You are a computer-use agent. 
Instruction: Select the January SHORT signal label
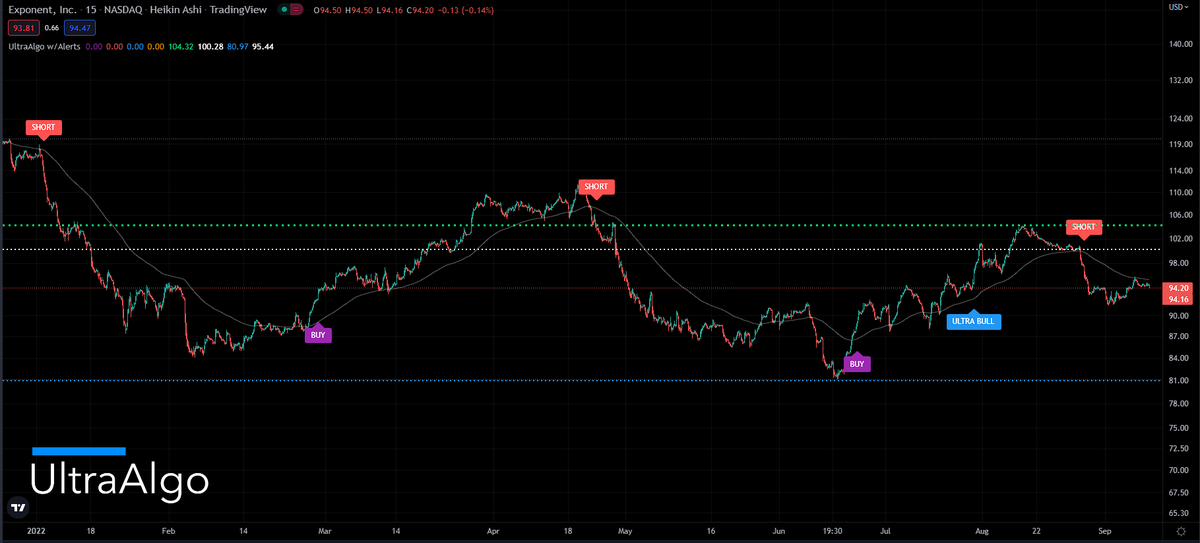click(x=44, y=128)
